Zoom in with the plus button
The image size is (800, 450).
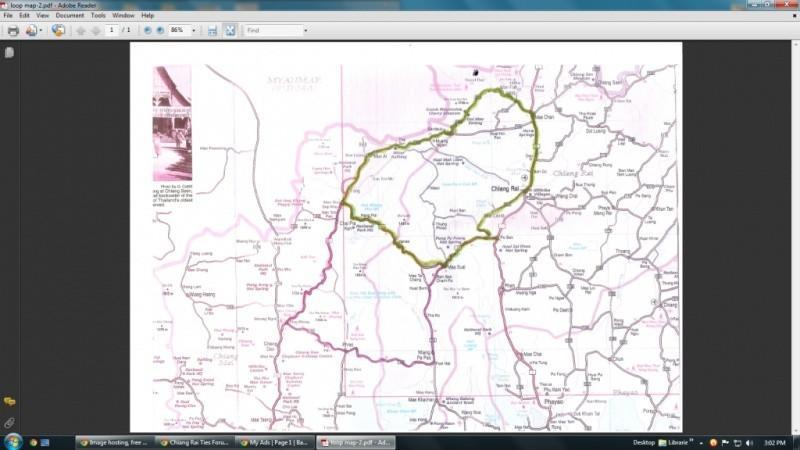pos(160,31)
